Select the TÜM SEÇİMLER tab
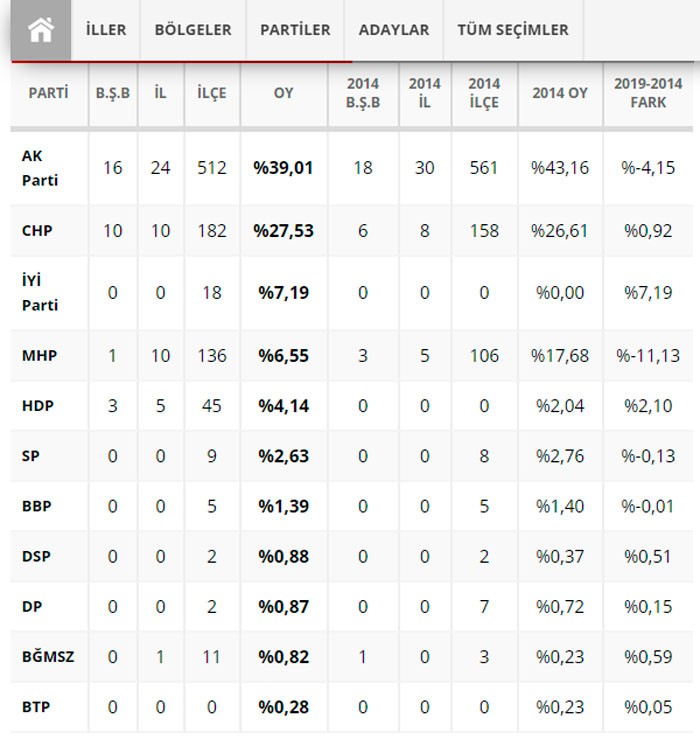 click(x=513, y=30)
